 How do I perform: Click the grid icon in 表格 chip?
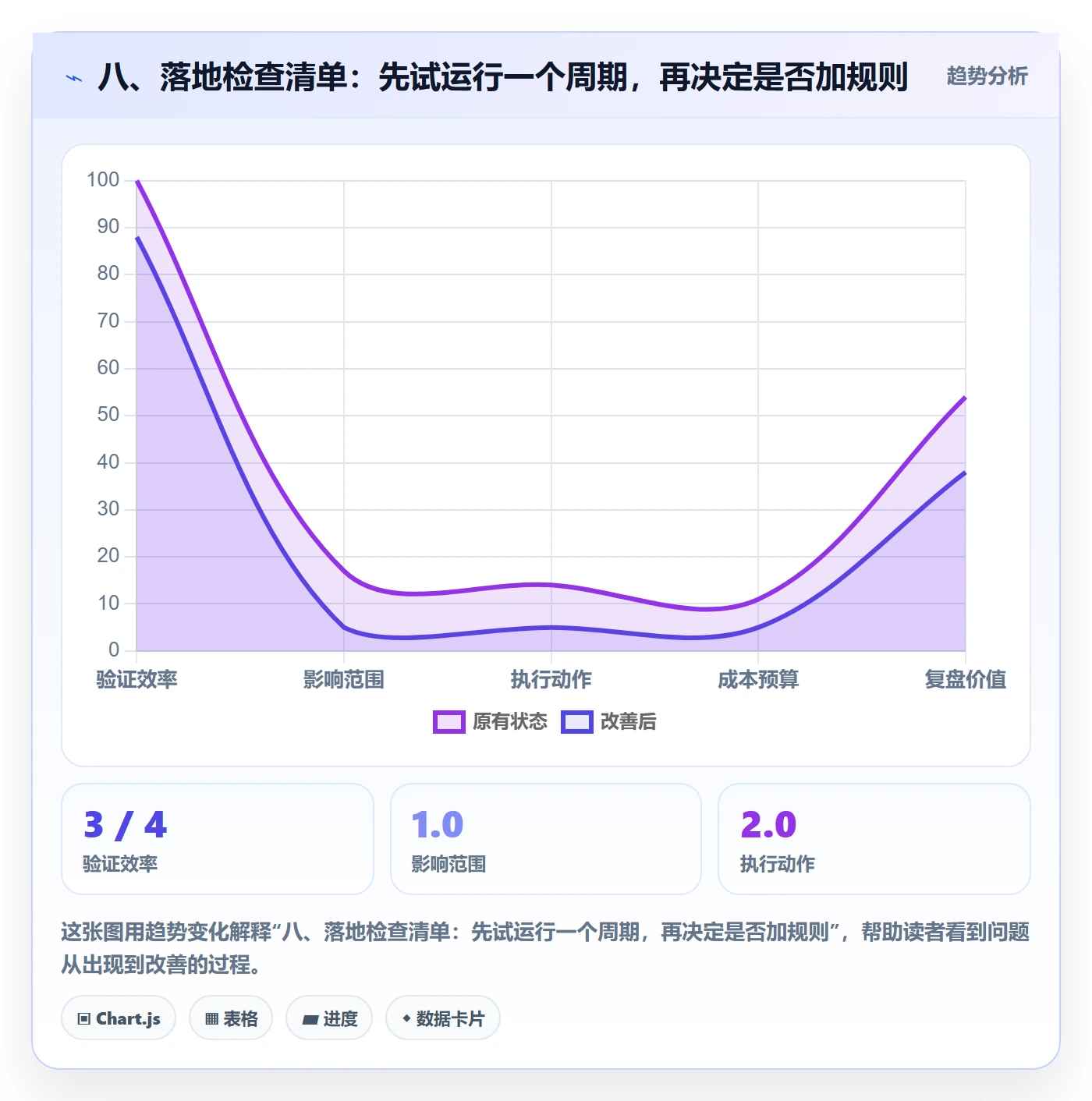[211, 1018]
